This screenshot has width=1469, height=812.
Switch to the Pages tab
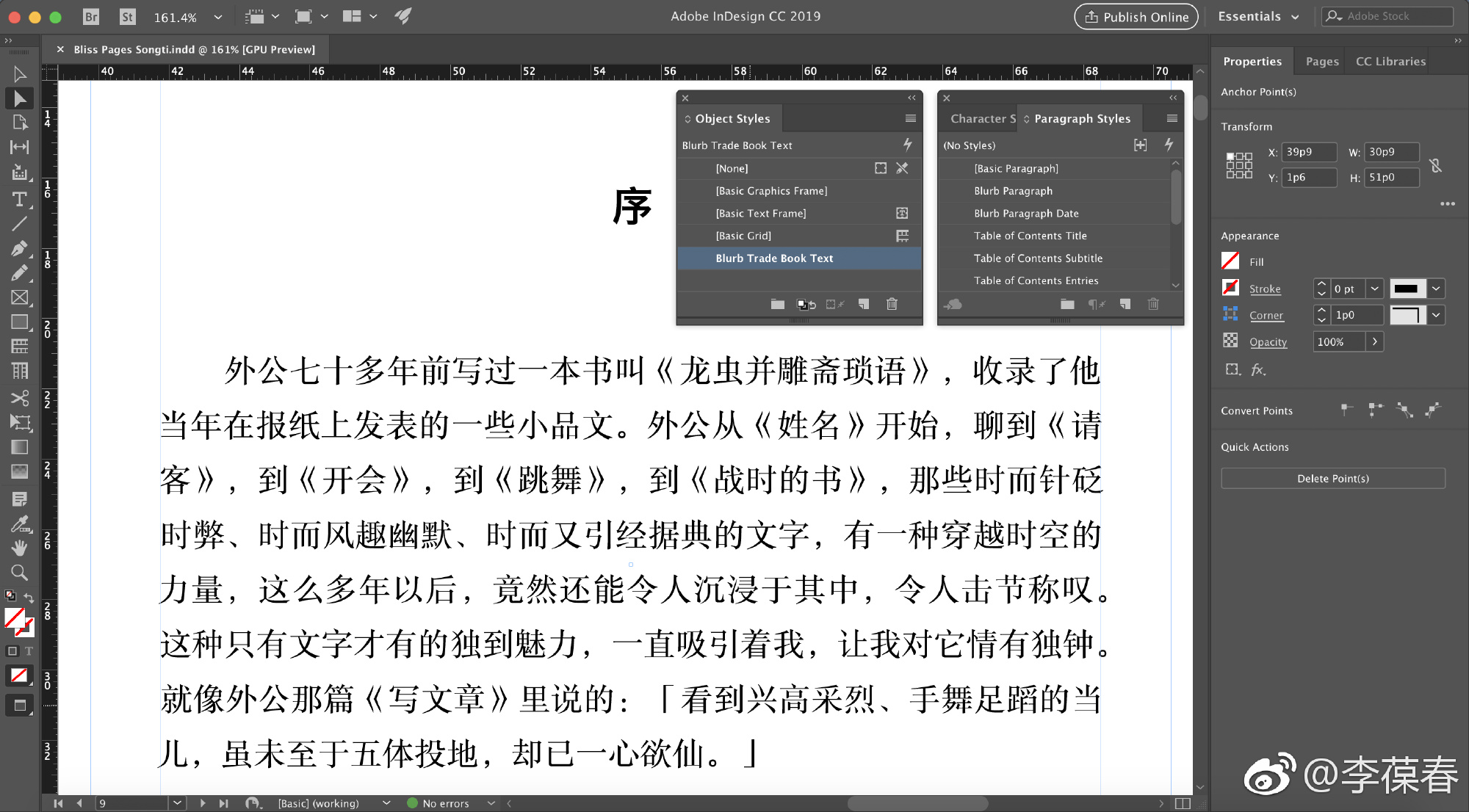(x=1321, y=62)
